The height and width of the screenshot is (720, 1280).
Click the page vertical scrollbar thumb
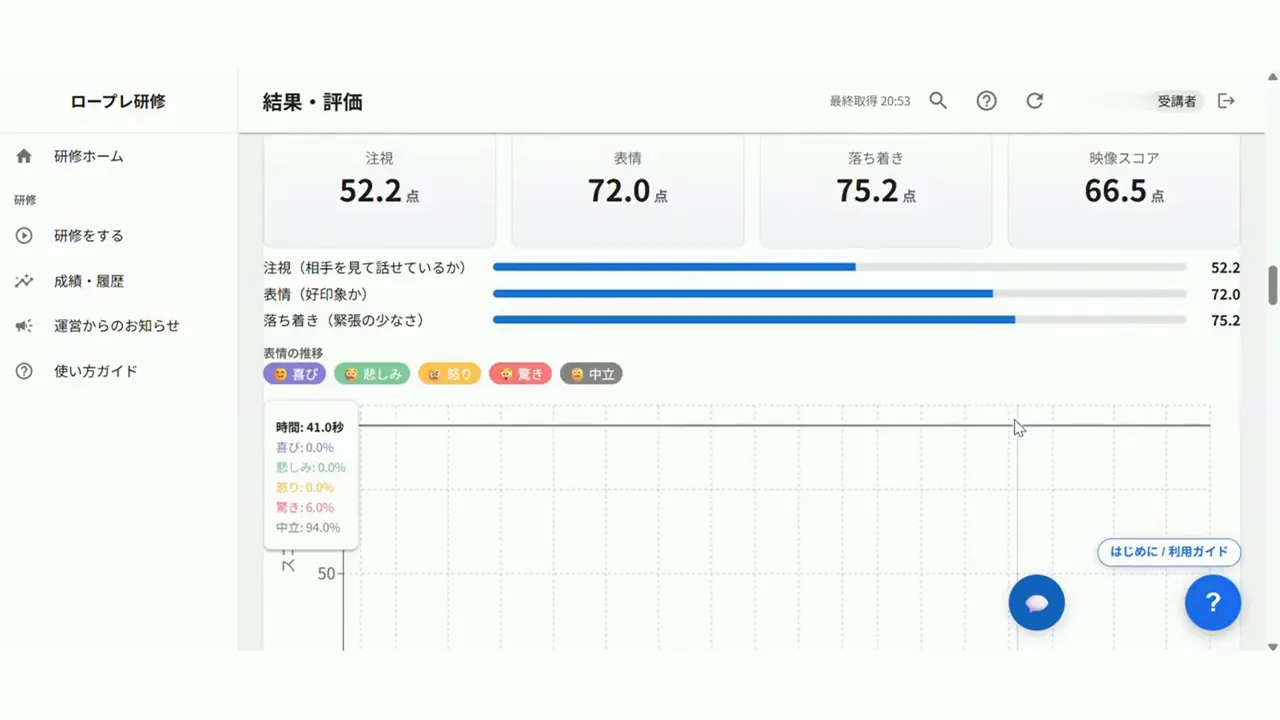tap(1273, 285)
